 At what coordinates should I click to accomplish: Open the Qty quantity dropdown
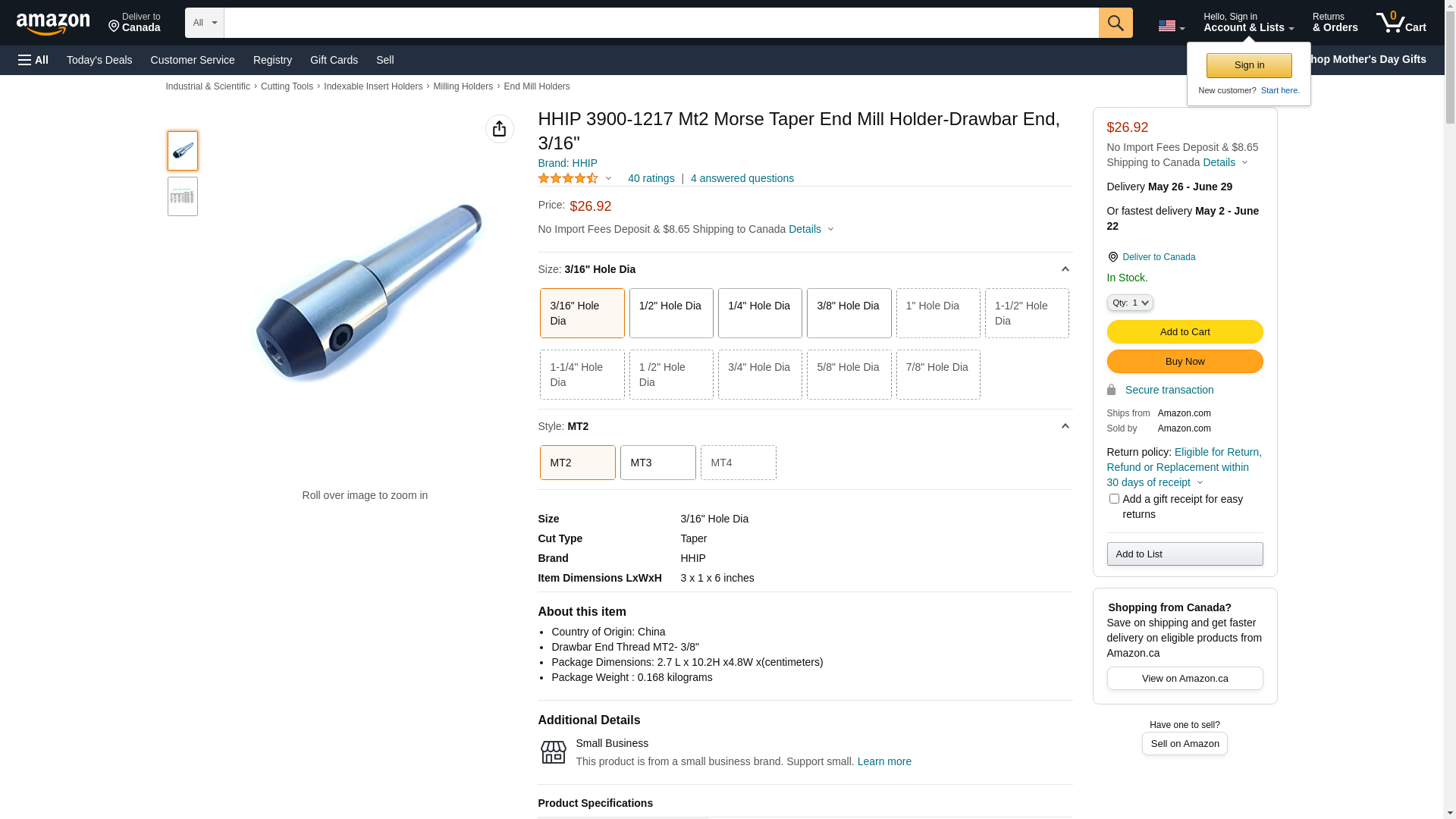(x=1130, y=303)
